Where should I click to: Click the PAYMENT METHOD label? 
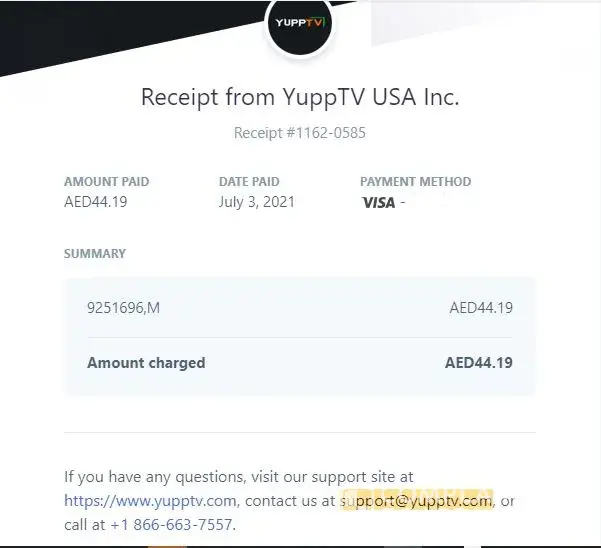(x=415, y=182)
